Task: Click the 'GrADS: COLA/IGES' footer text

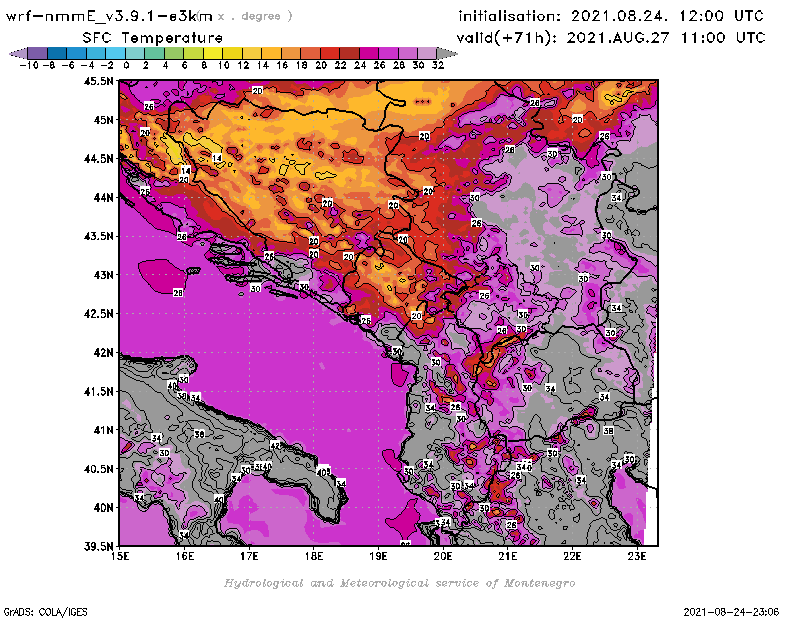Action: [45, 612]
